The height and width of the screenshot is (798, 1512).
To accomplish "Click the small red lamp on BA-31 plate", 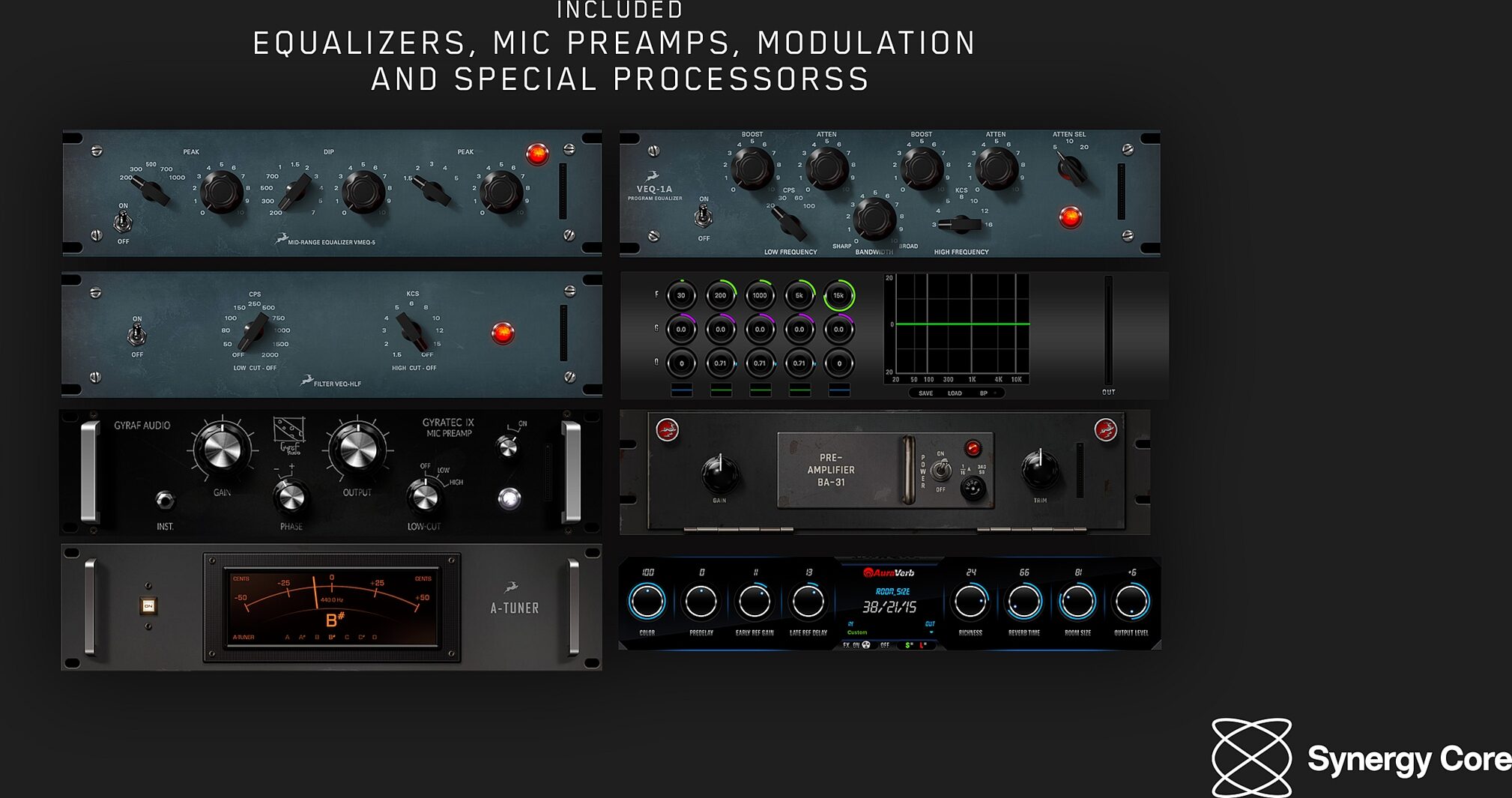I will pyautogui.click(x=973, y=448).
